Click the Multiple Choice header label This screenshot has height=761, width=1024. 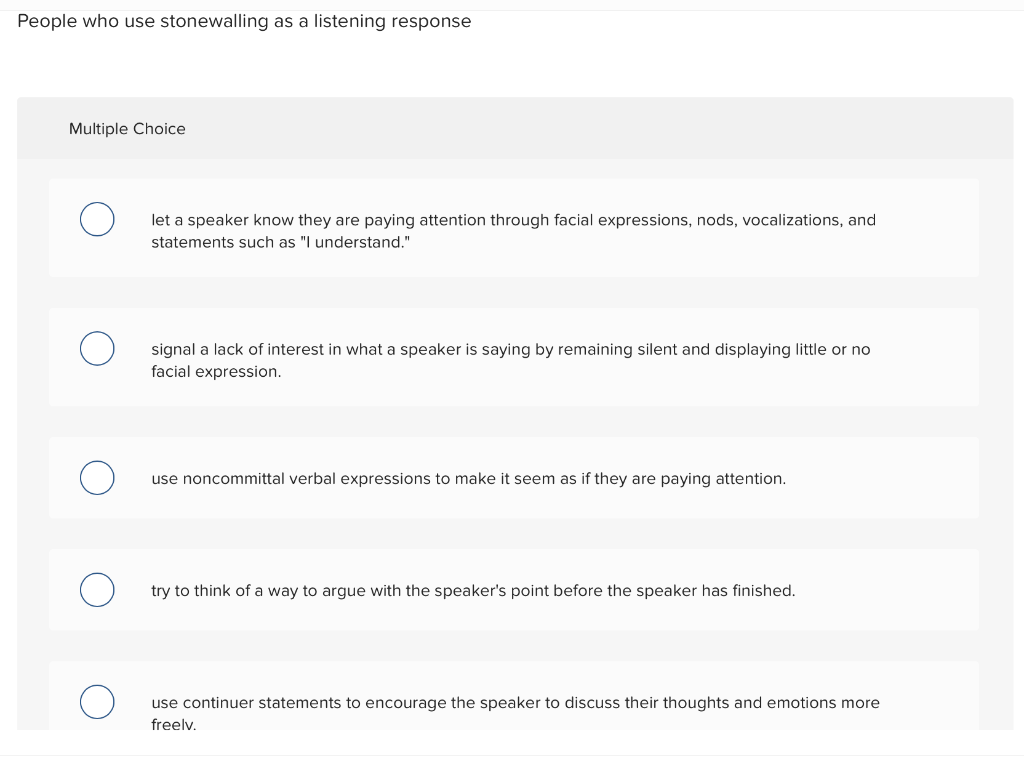tap(127, 129)
